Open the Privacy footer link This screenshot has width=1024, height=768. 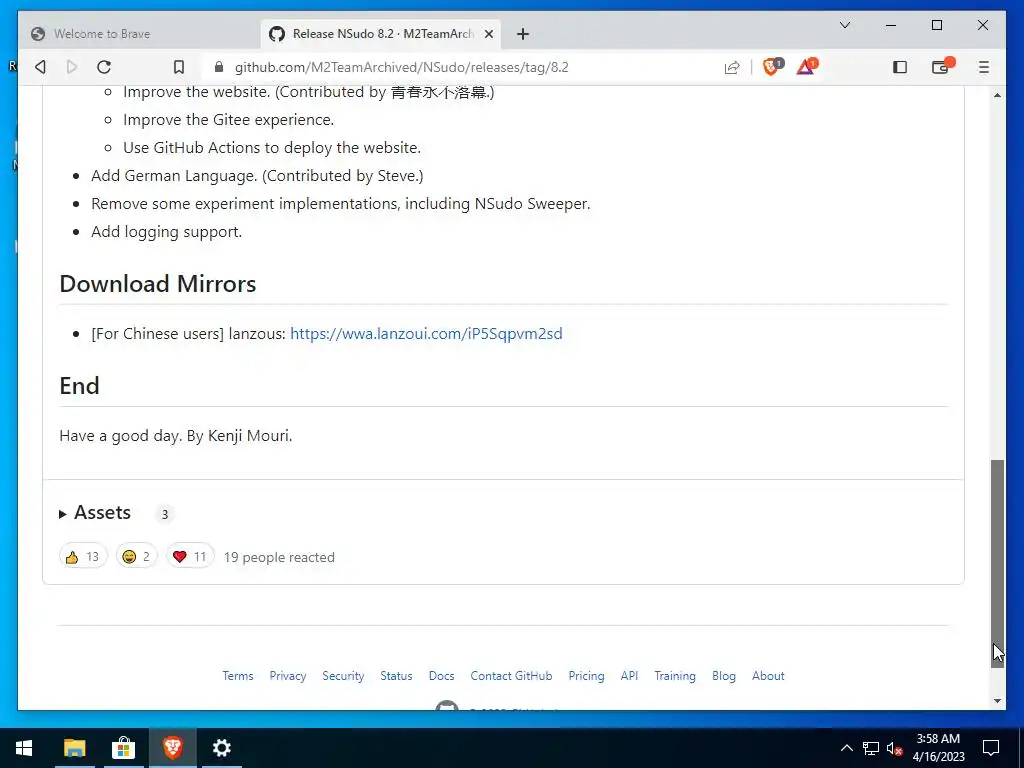(287, 676)
